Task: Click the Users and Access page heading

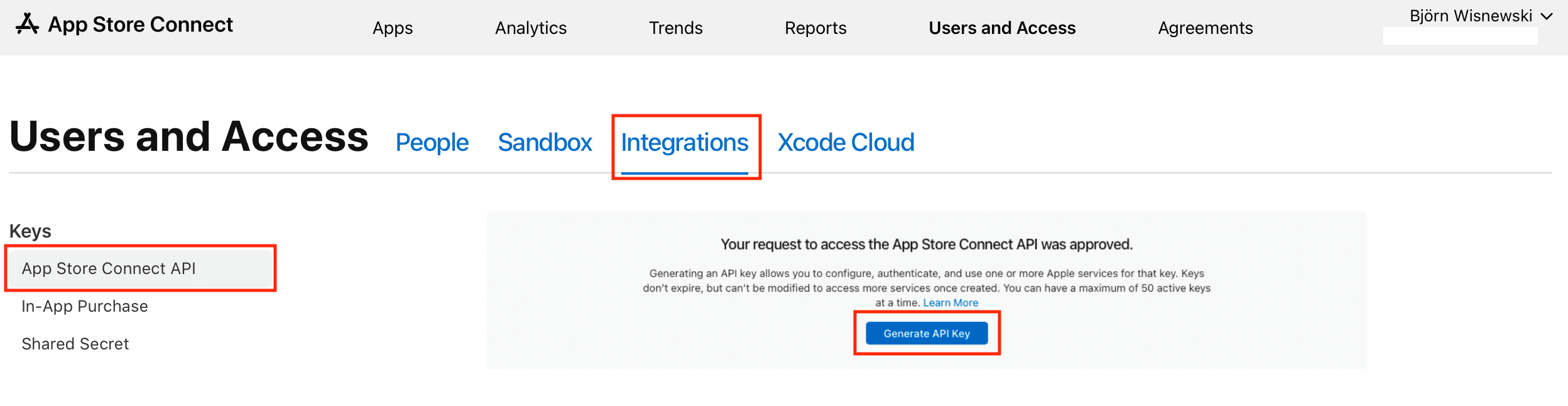Action: point(189,136)
